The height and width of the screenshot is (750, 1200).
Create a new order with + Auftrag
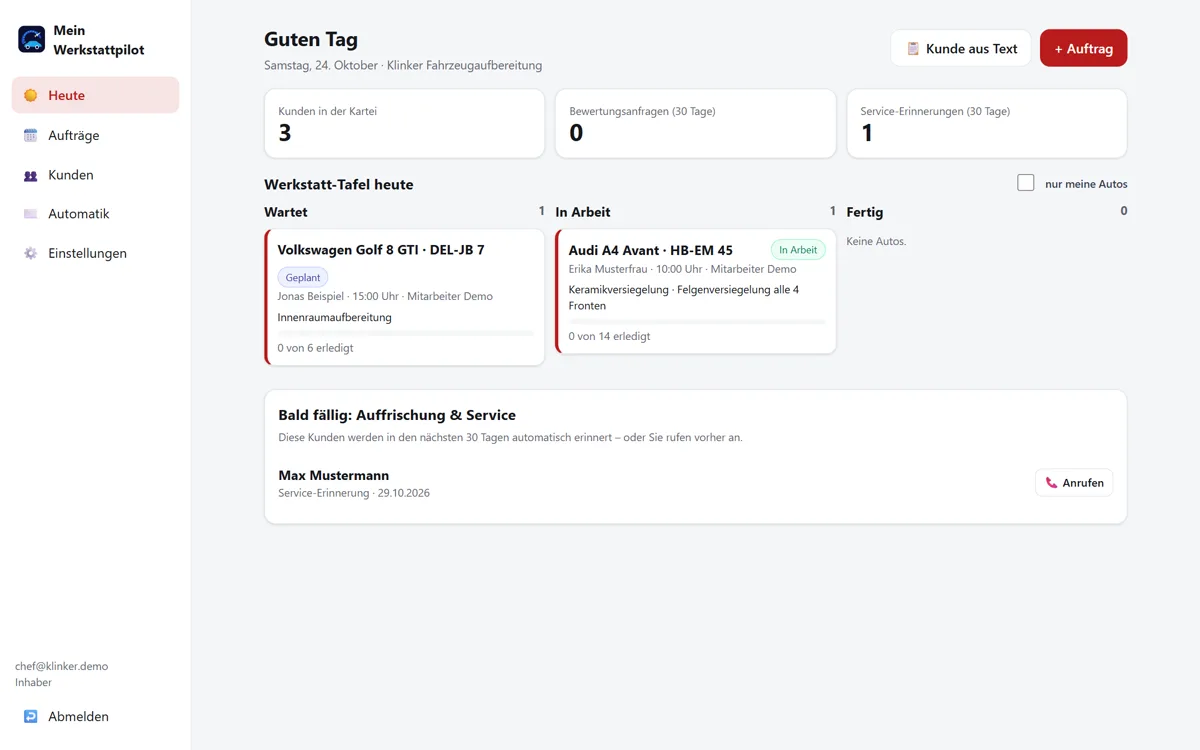[1084, 48]
